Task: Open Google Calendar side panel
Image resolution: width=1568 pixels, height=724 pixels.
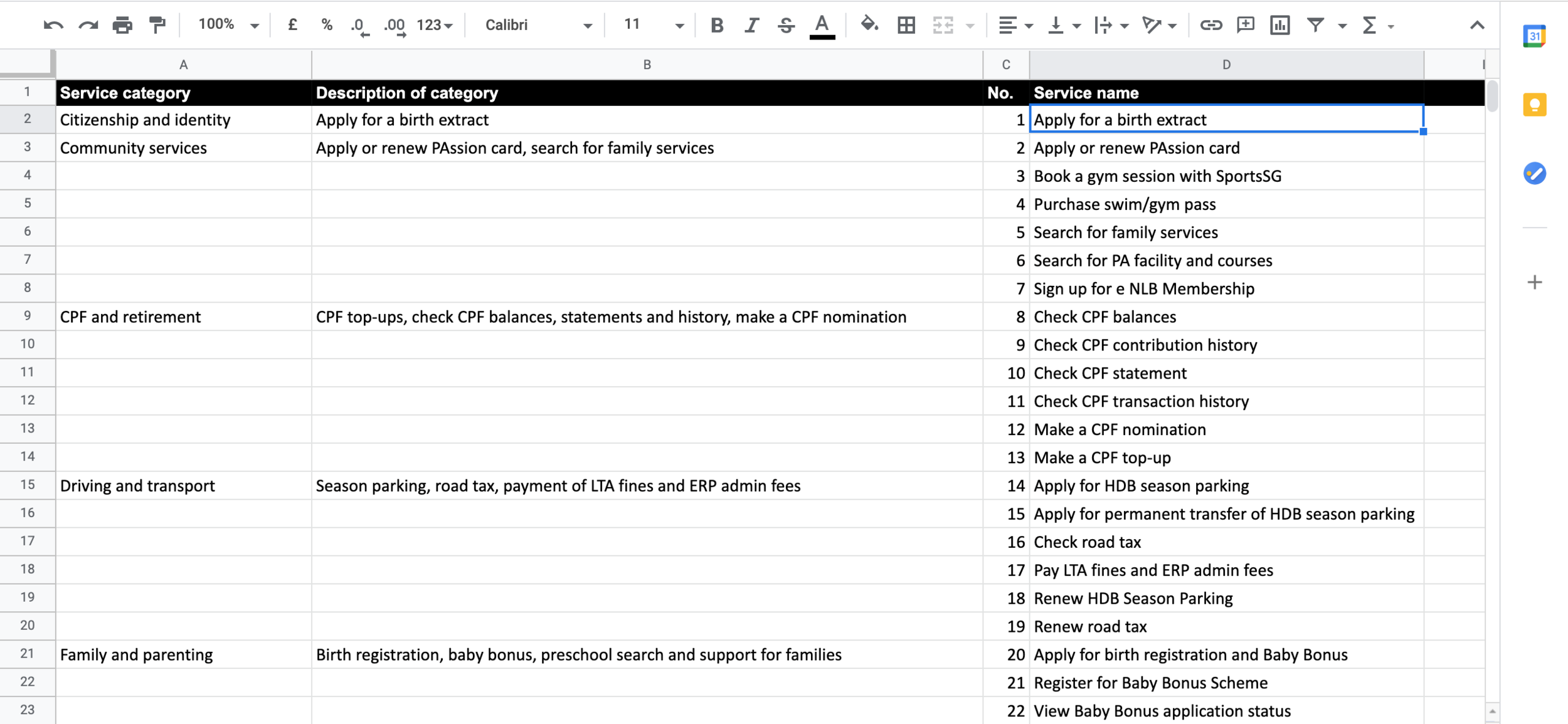Action: (x=1534, y=36)
